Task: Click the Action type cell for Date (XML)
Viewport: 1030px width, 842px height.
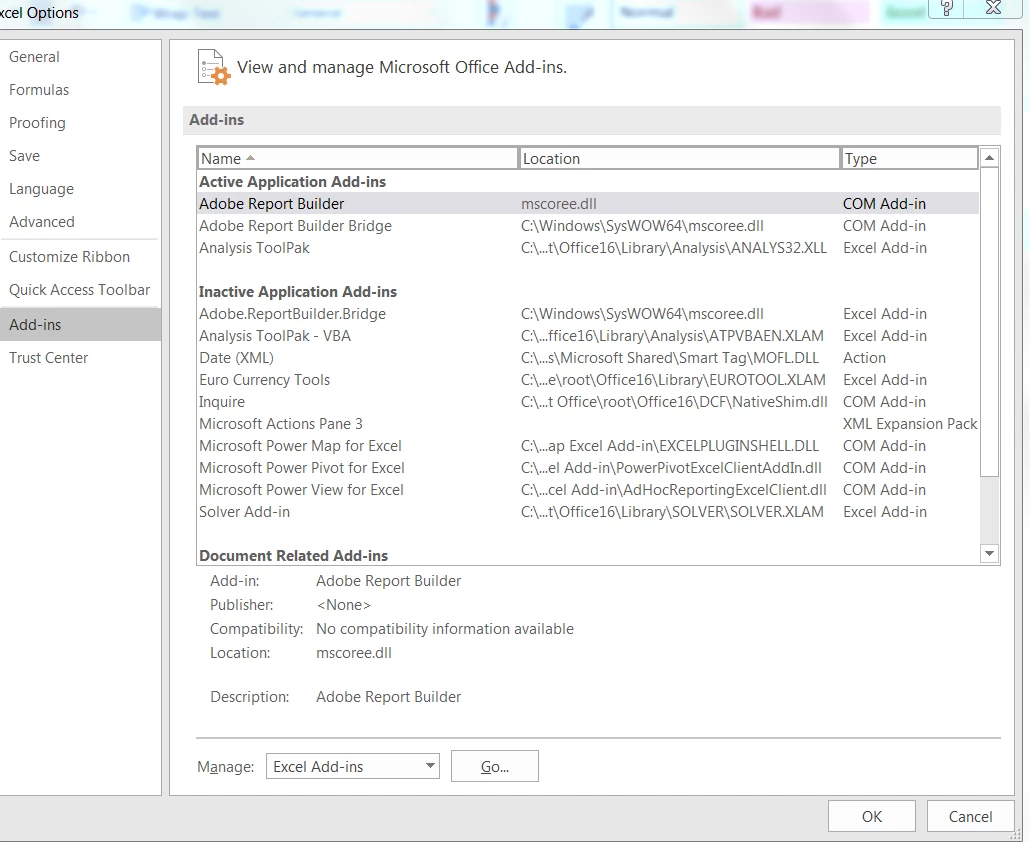Action: [x=864, y=358]
